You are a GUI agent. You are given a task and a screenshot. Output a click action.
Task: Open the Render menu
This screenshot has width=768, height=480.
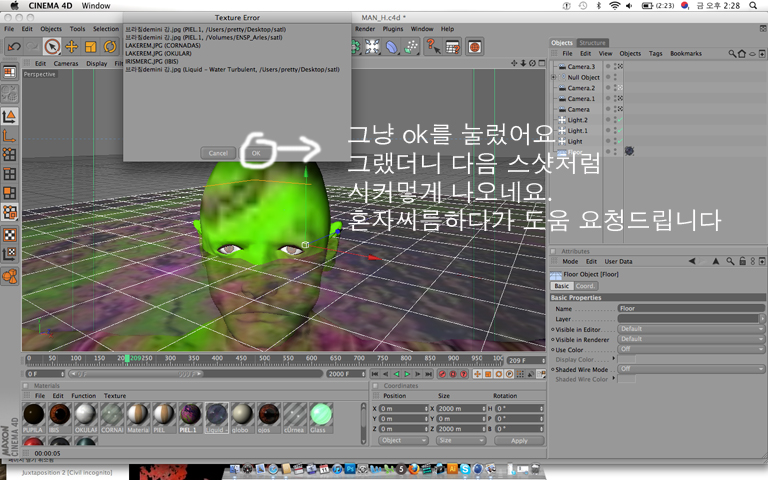[365, 29]
